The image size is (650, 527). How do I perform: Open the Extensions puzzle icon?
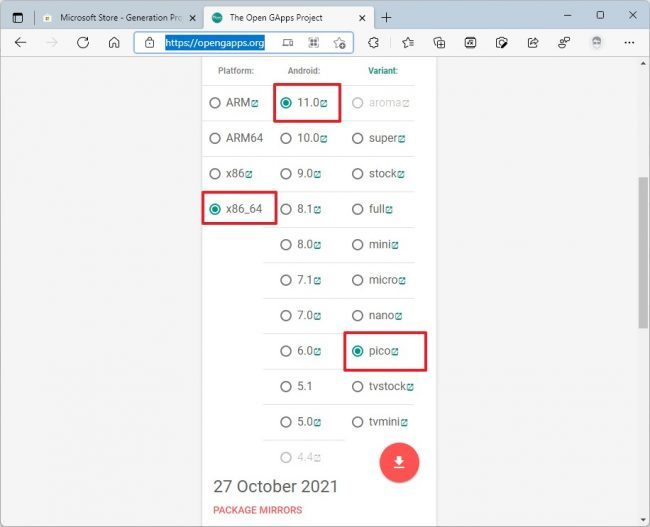[x=374, y=42]
